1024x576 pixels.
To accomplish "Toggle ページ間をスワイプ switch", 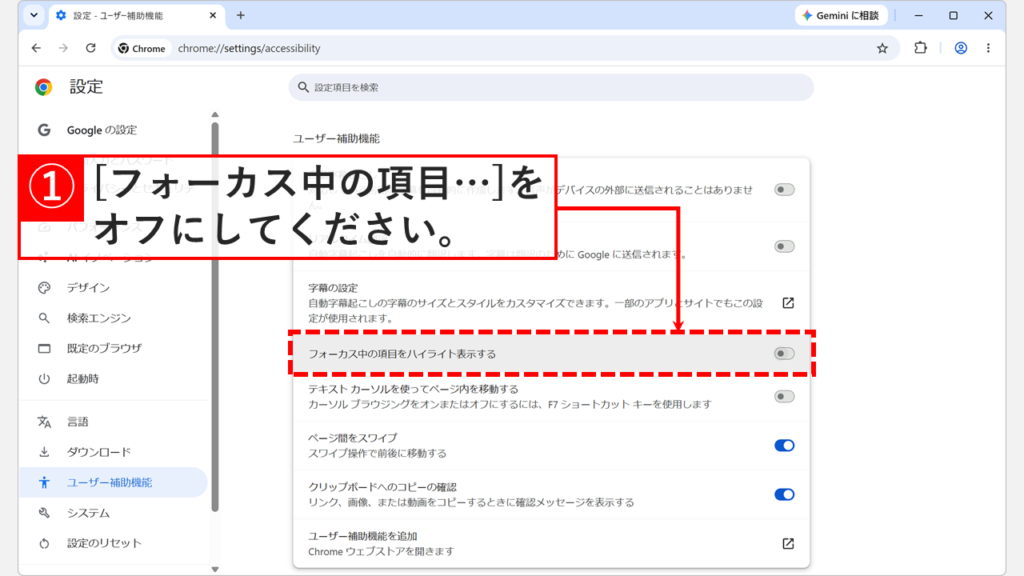I will pyautogui.click(x=784, y=445).
